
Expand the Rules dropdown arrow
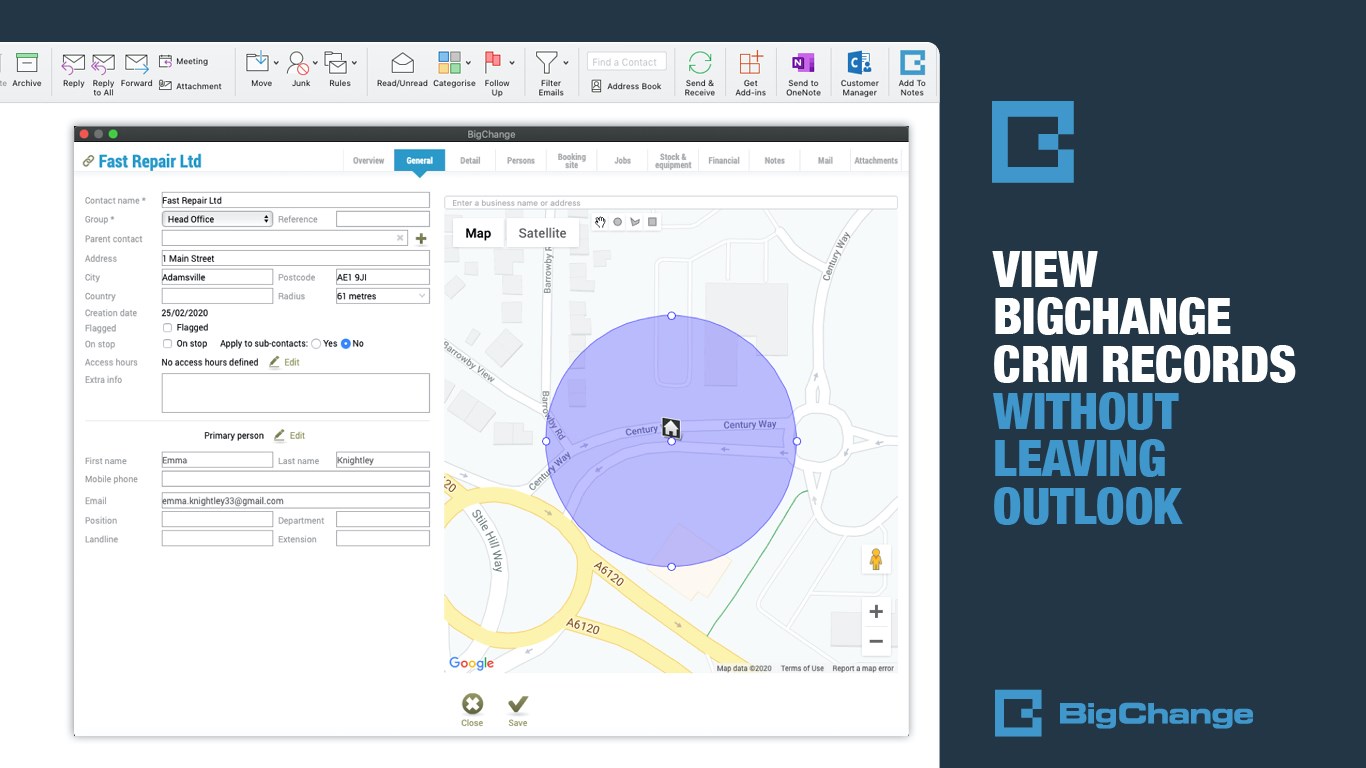click(354, 62)
